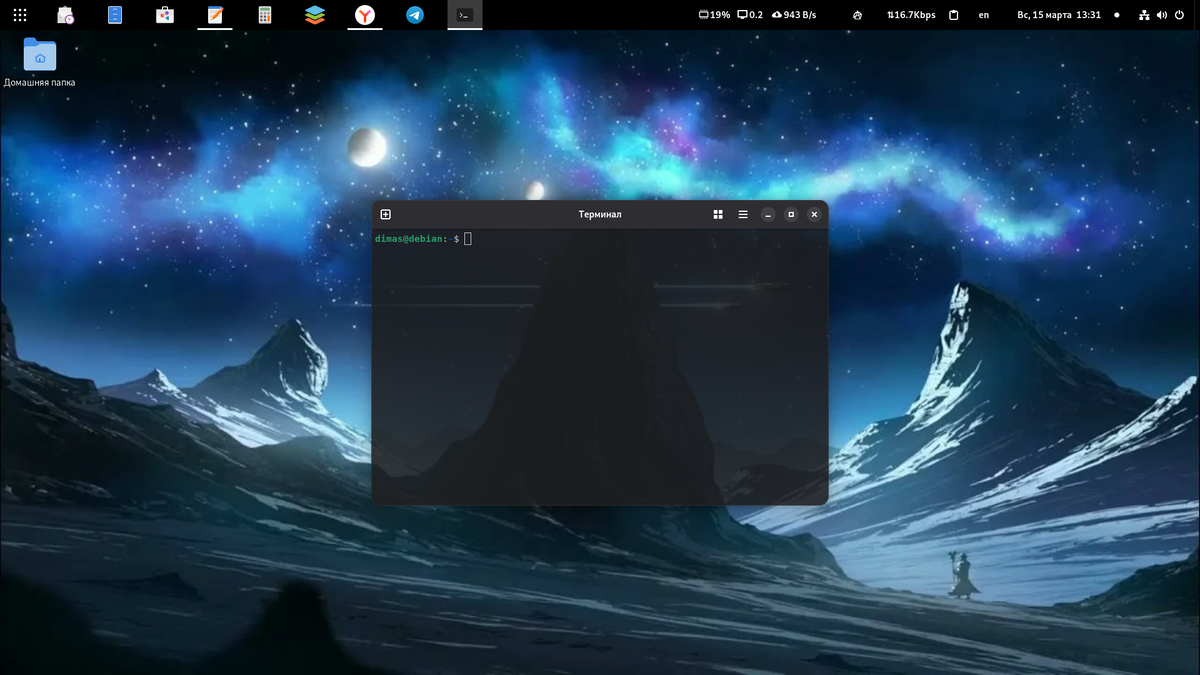Open the applications grid in the top panel
This screenshot has height=675, width=1200.
click(20, 15)
